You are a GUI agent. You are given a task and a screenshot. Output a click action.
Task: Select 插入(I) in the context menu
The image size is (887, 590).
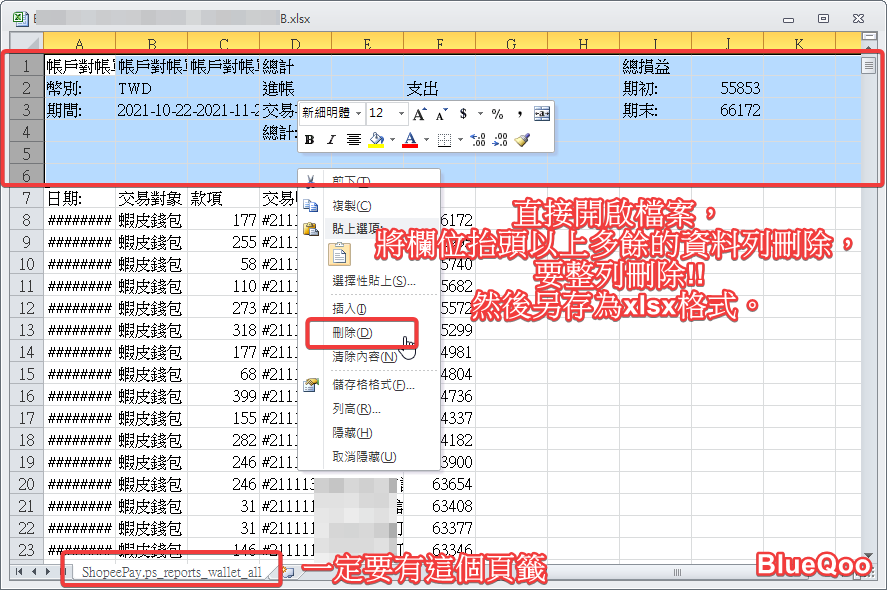click(349, 309)
